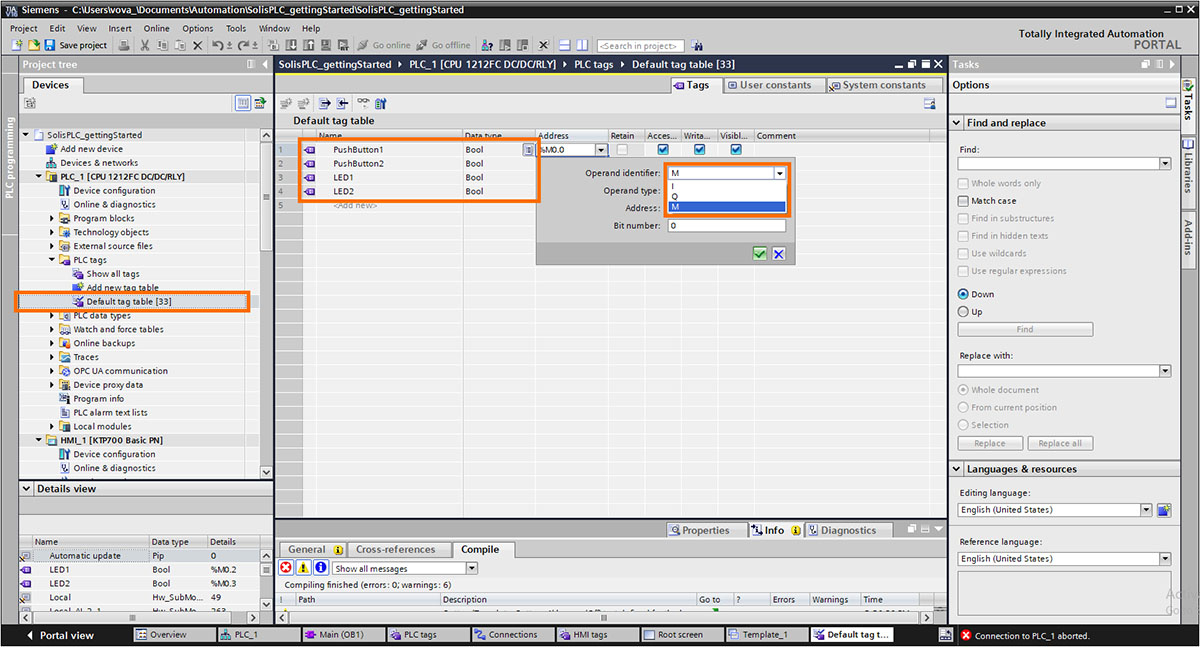Toggle Retain checkbox for PushButton1
1200x647 pixels.
pyautogui.click(x=622, y=149)
